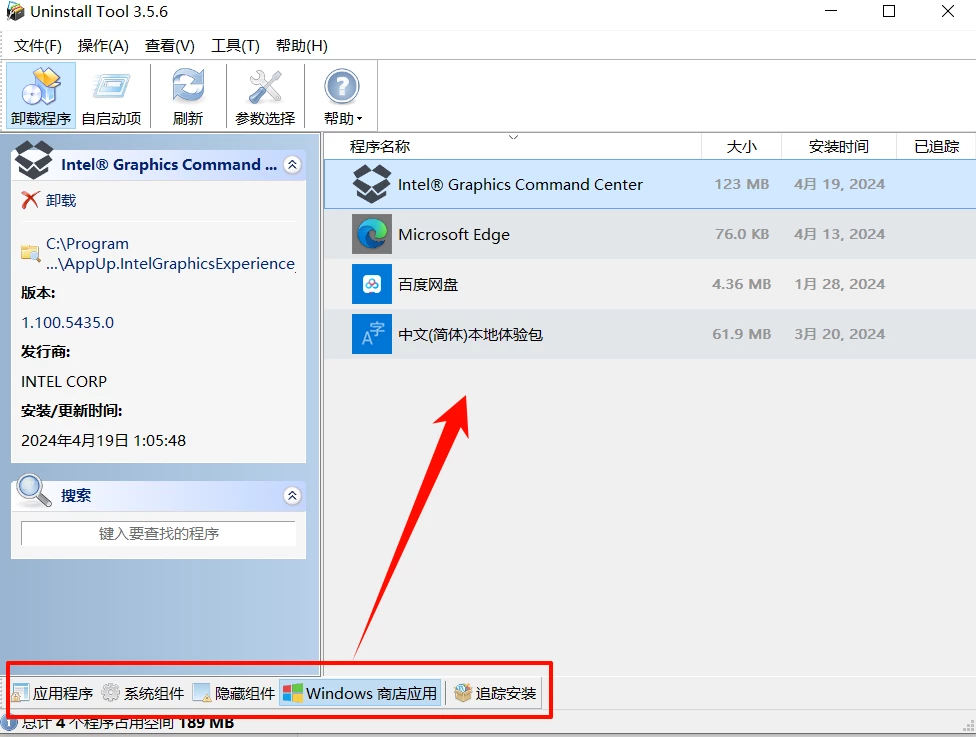Click the Uninstall Tool title bar icon
This screenshot has height=737, width=976.
coord(15,11)
